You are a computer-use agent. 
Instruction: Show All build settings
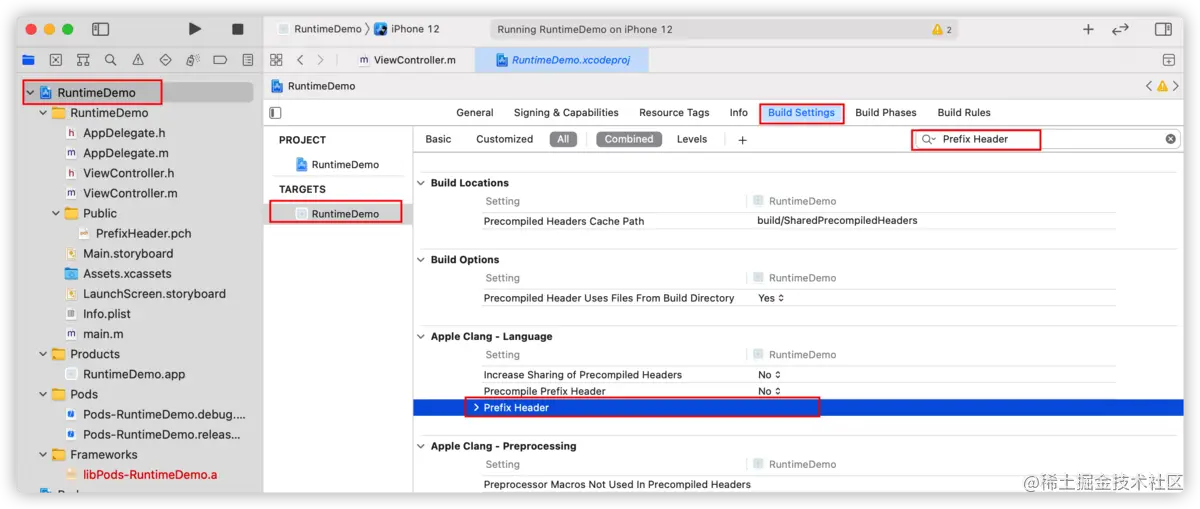(x=563, y=139)
